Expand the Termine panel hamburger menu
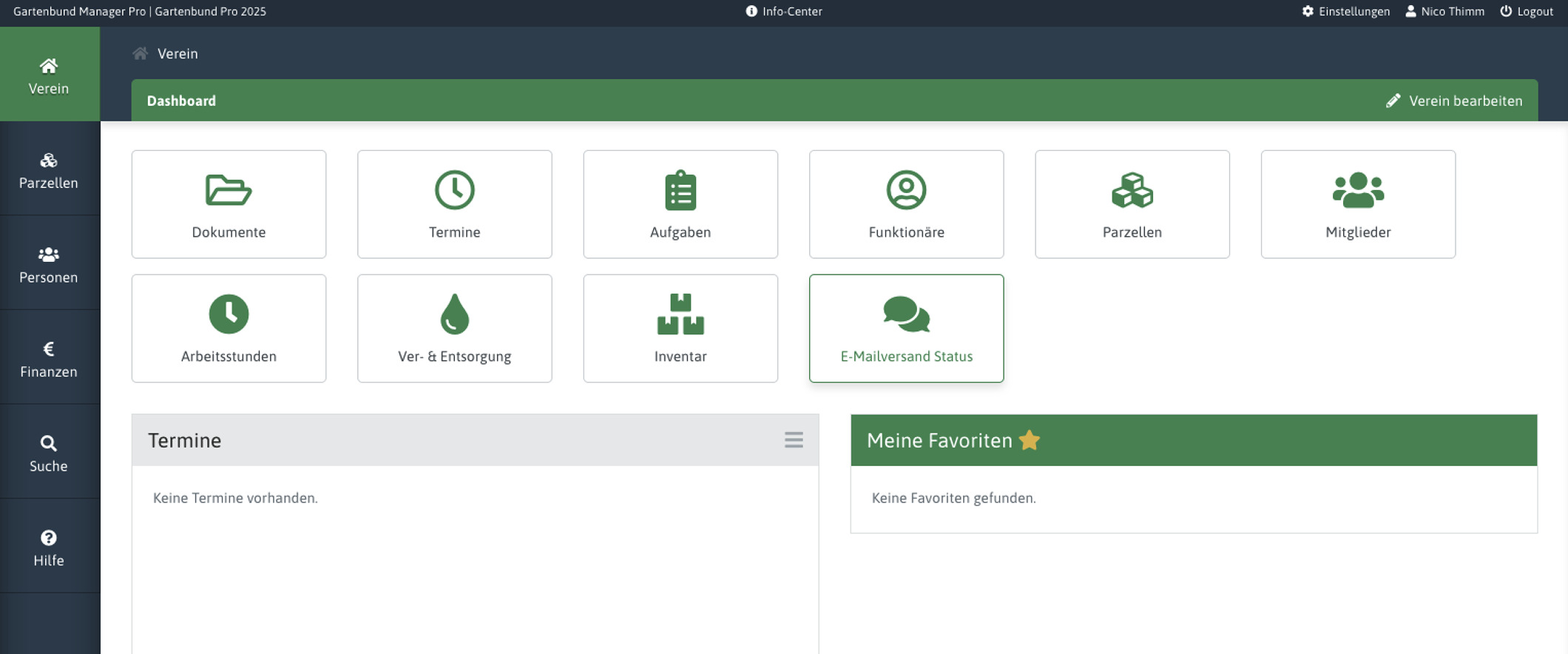 coord(794,440)
